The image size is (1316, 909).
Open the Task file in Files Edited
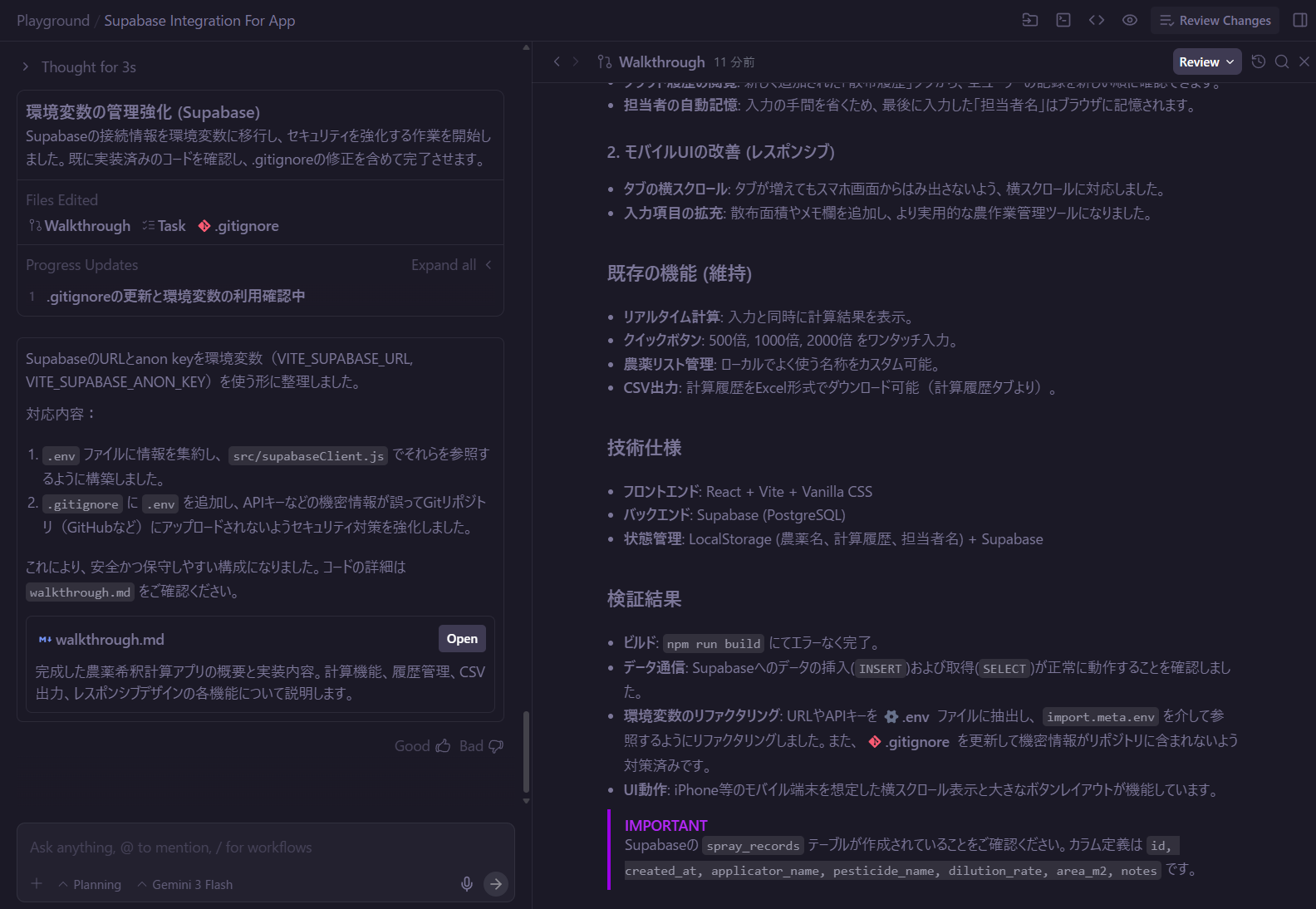[x=164, y=226]
